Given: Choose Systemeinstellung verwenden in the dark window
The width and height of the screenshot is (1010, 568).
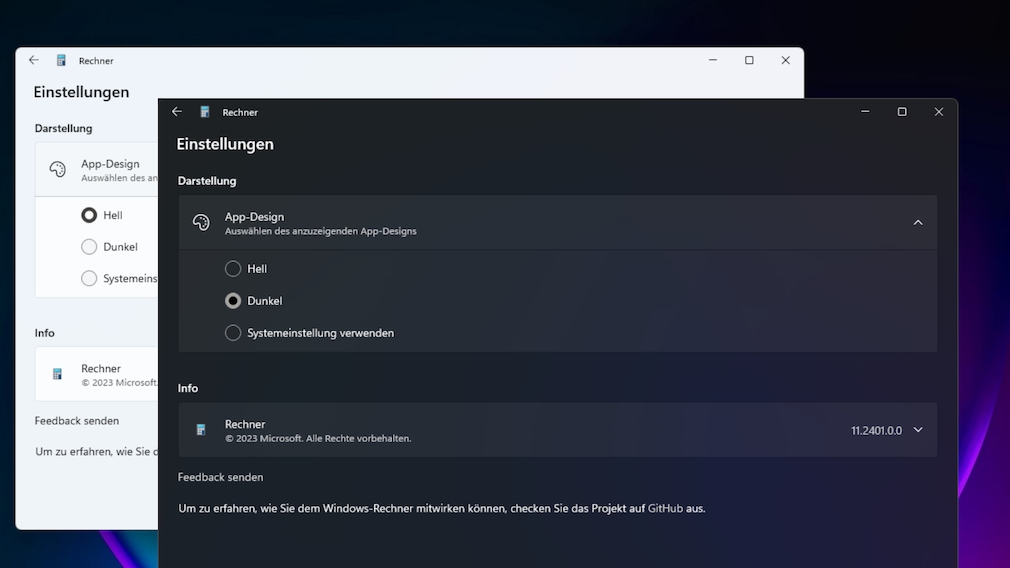Looking at the screenshot, I should pos(233,333).
